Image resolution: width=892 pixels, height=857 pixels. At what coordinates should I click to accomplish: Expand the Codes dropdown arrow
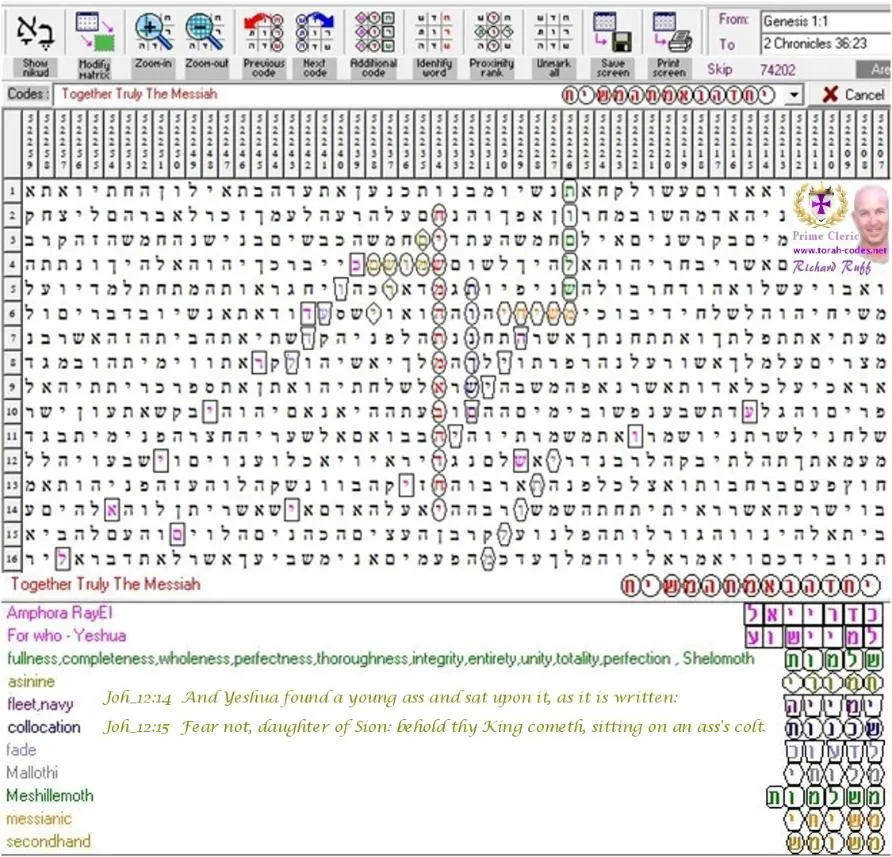(794, 94)
